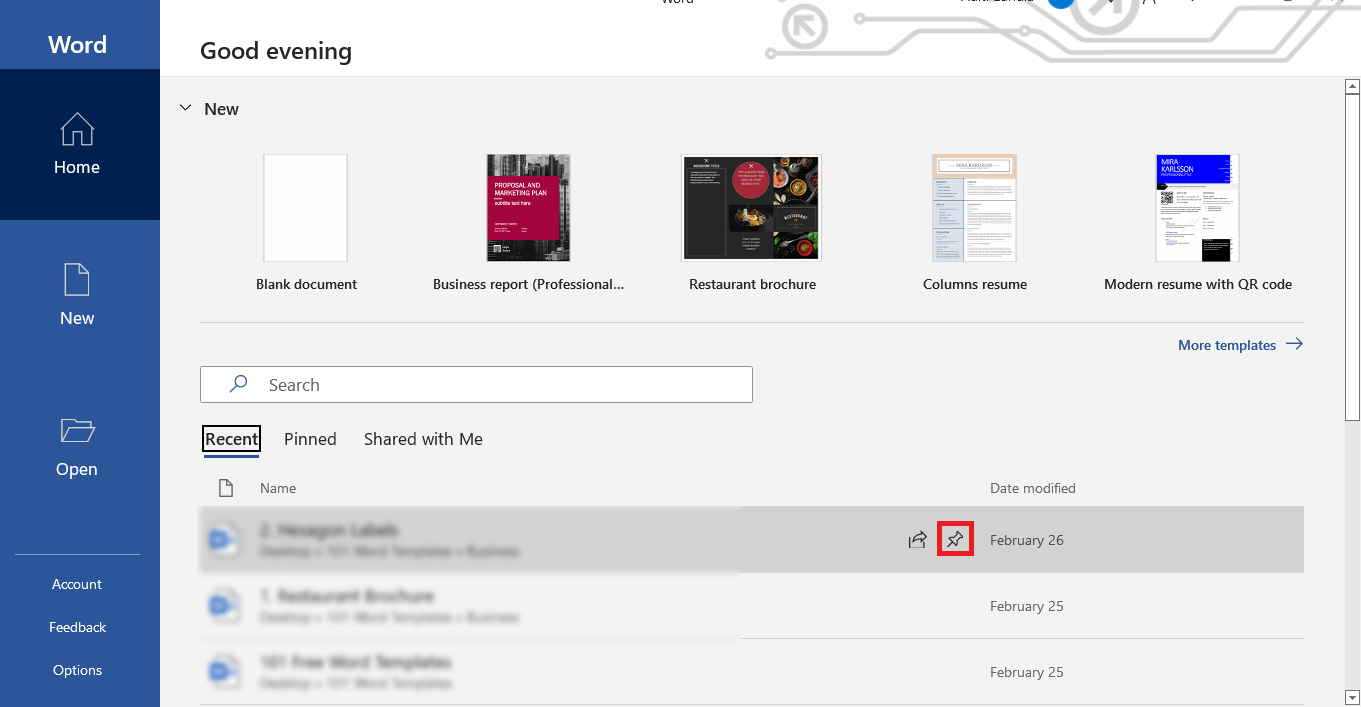1361x707 pixels.
Task: Click the file type icon column header
Action: (226, 488)
